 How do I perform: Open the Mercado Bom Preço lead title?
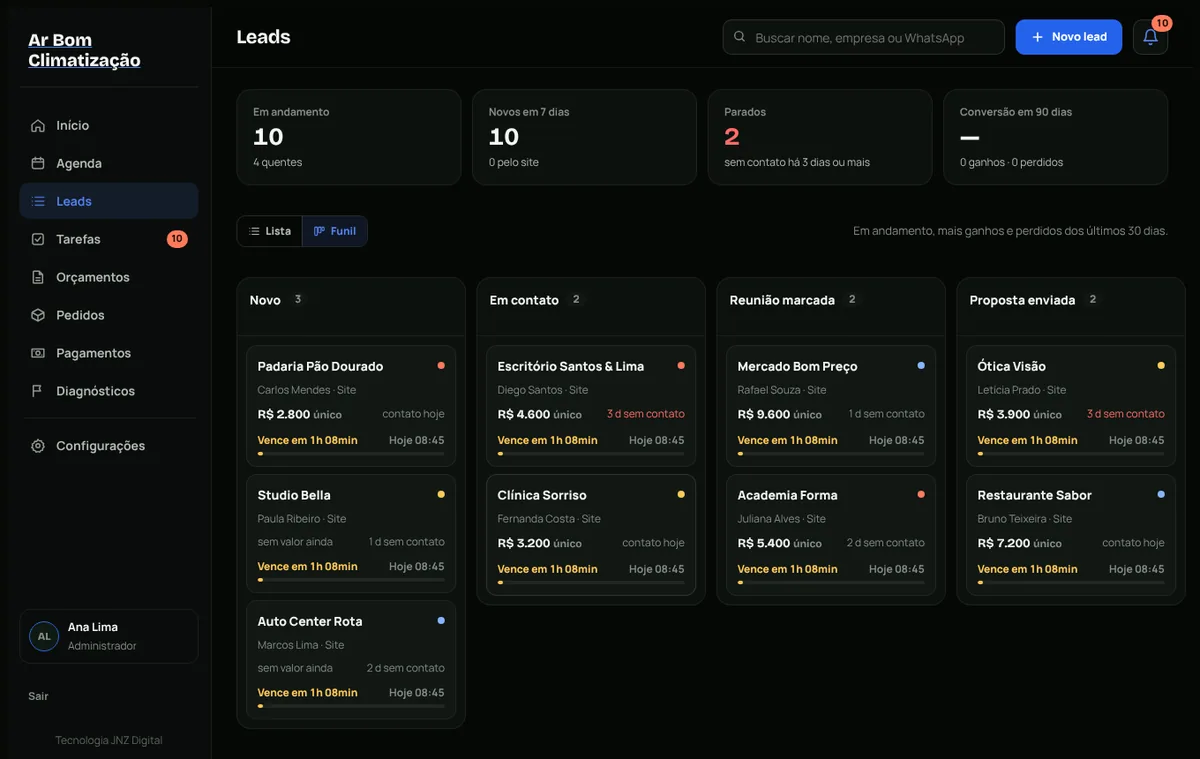[797, 367]
